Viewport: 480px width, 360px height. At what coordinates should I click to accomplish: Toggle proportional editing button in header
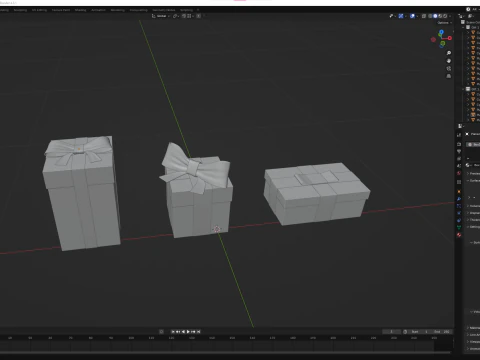199,16
